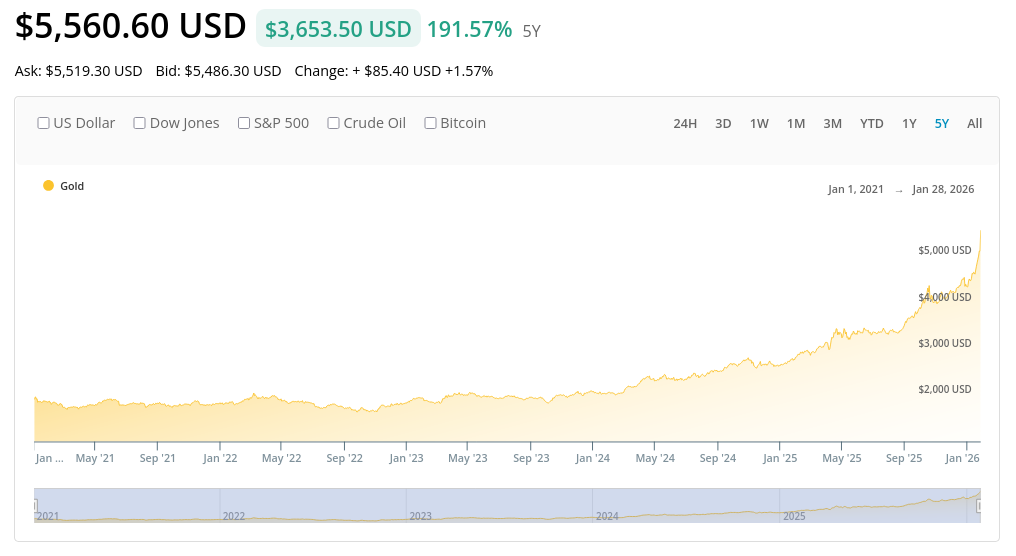Viewport: 1016px width, 556px height.
Task: Tick the Bitcoin checkbox
Action: [x=431, y=123]
